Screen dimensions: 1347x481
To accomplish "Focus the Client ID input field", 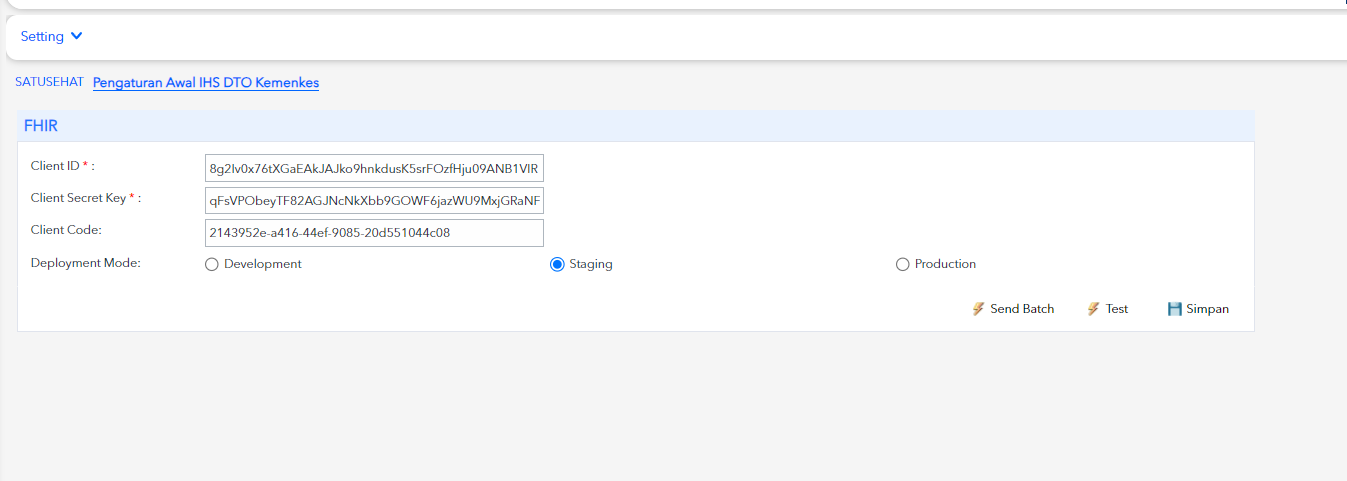I will [374, 167].
